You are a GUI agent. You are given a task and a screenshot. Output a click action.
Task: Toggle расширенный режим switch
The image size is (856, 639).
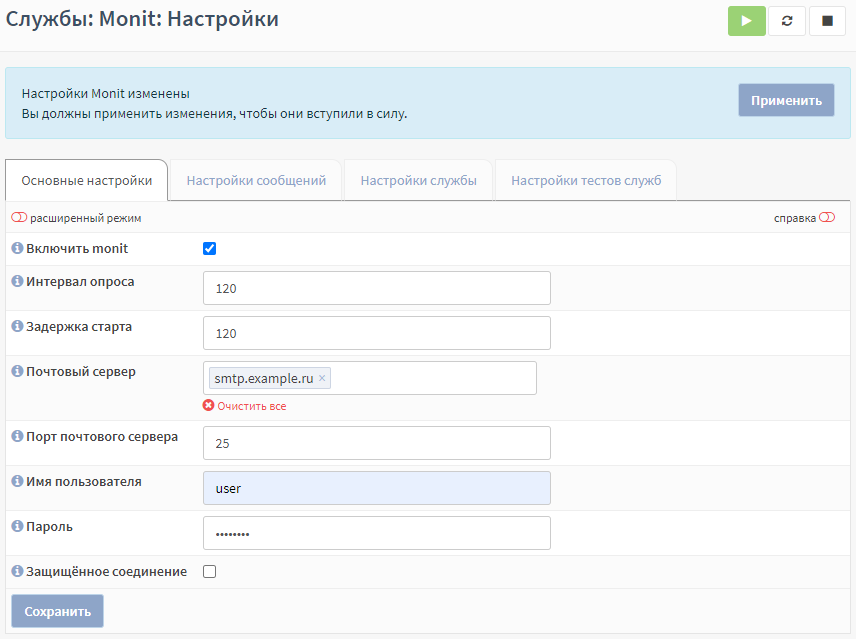19,217
